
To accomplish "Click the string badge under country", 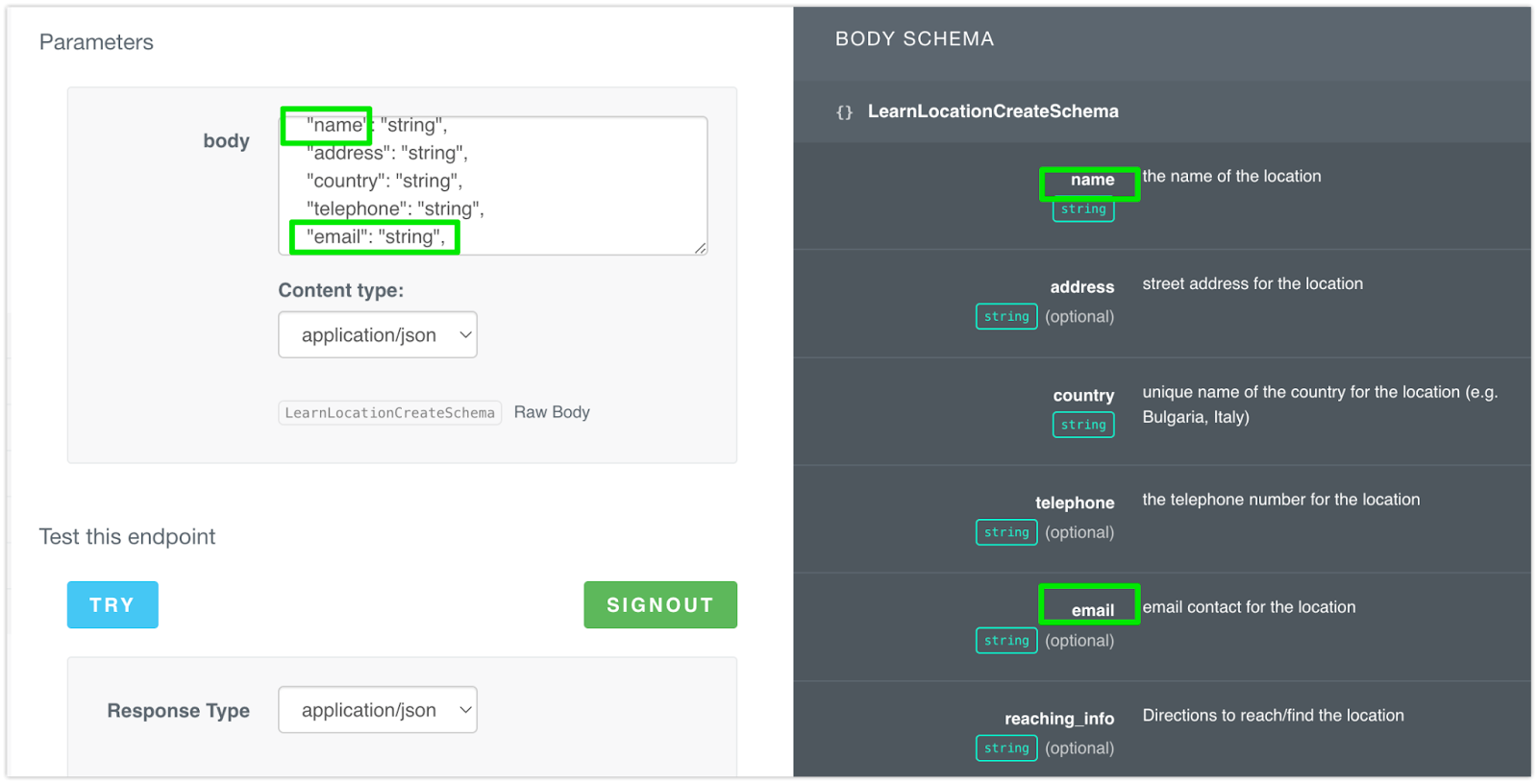I will click(1083, 425).
